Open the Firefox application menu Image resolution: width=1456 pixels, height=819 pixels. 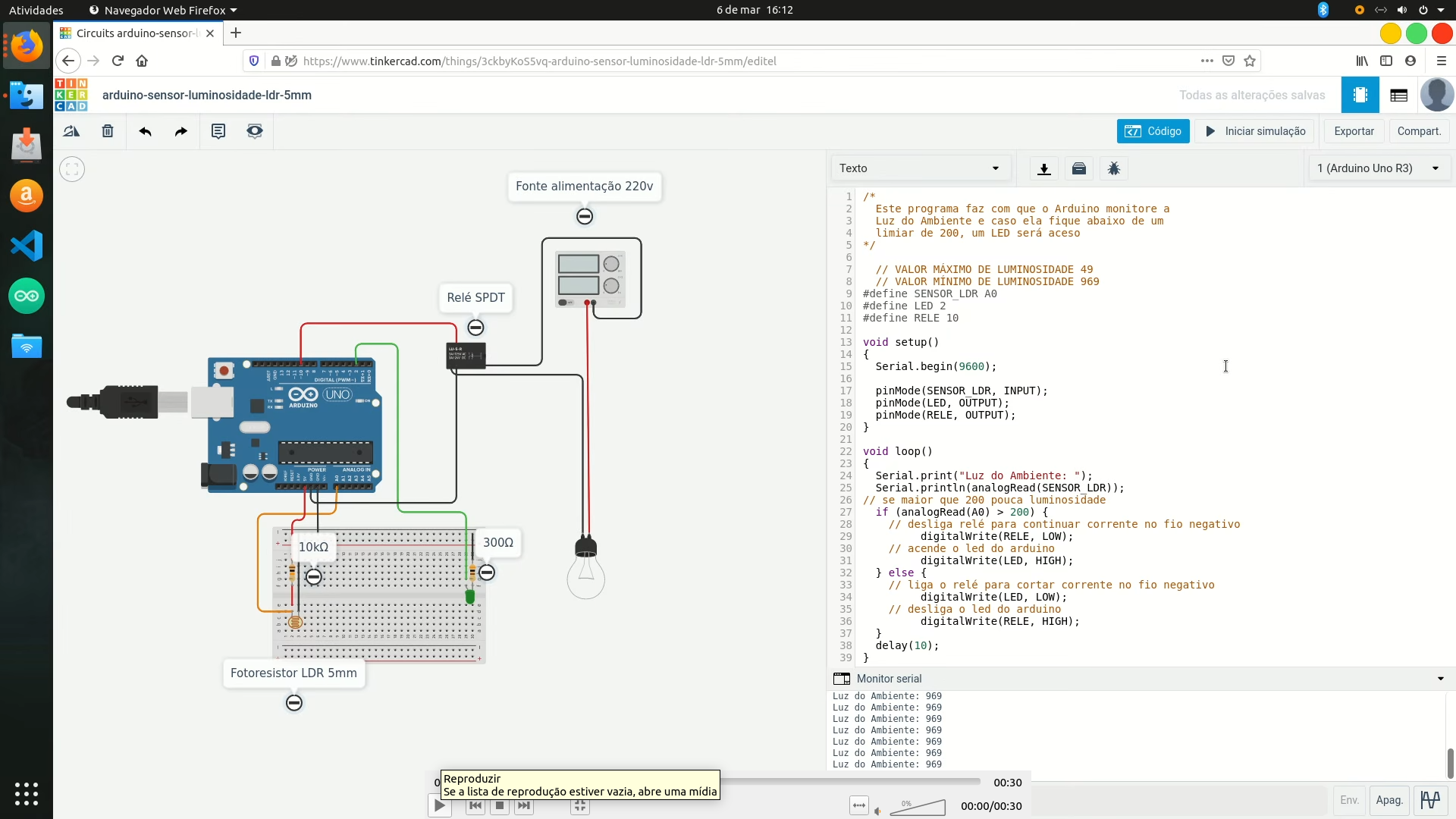point(1442,61)
